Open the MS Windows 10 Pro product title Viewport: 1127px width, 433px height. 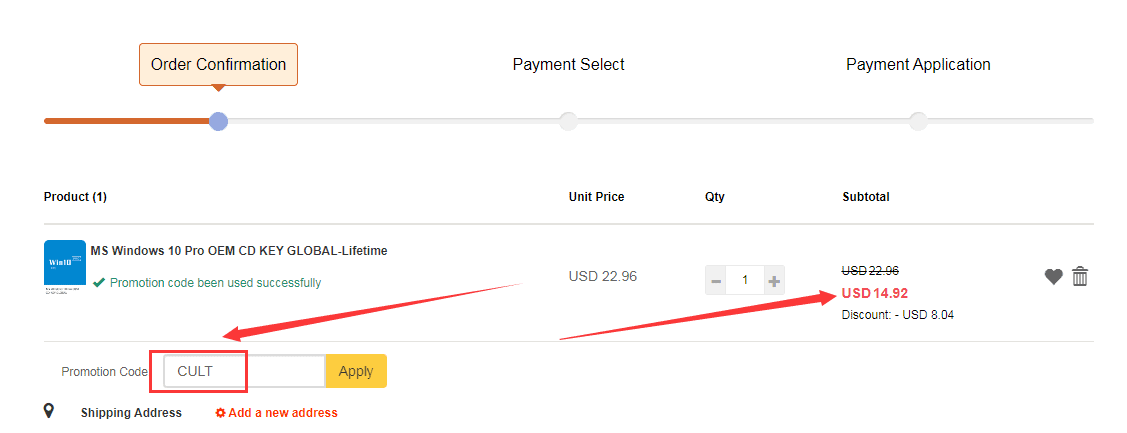(239, 251)
